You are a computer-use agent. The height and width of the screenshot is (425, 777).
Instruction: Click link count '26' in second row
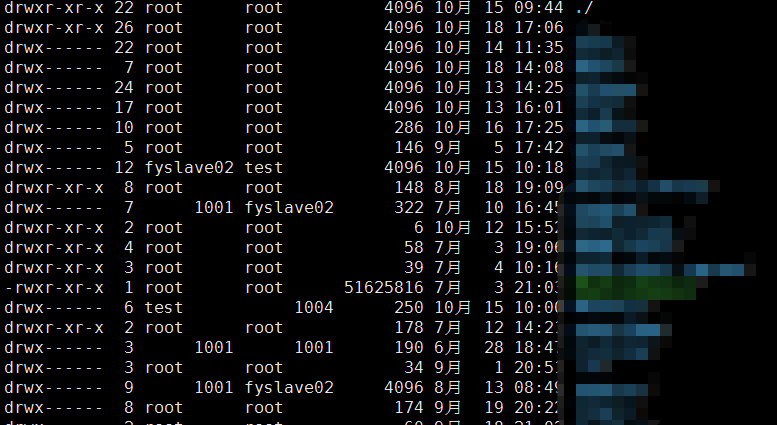(124, 28)
